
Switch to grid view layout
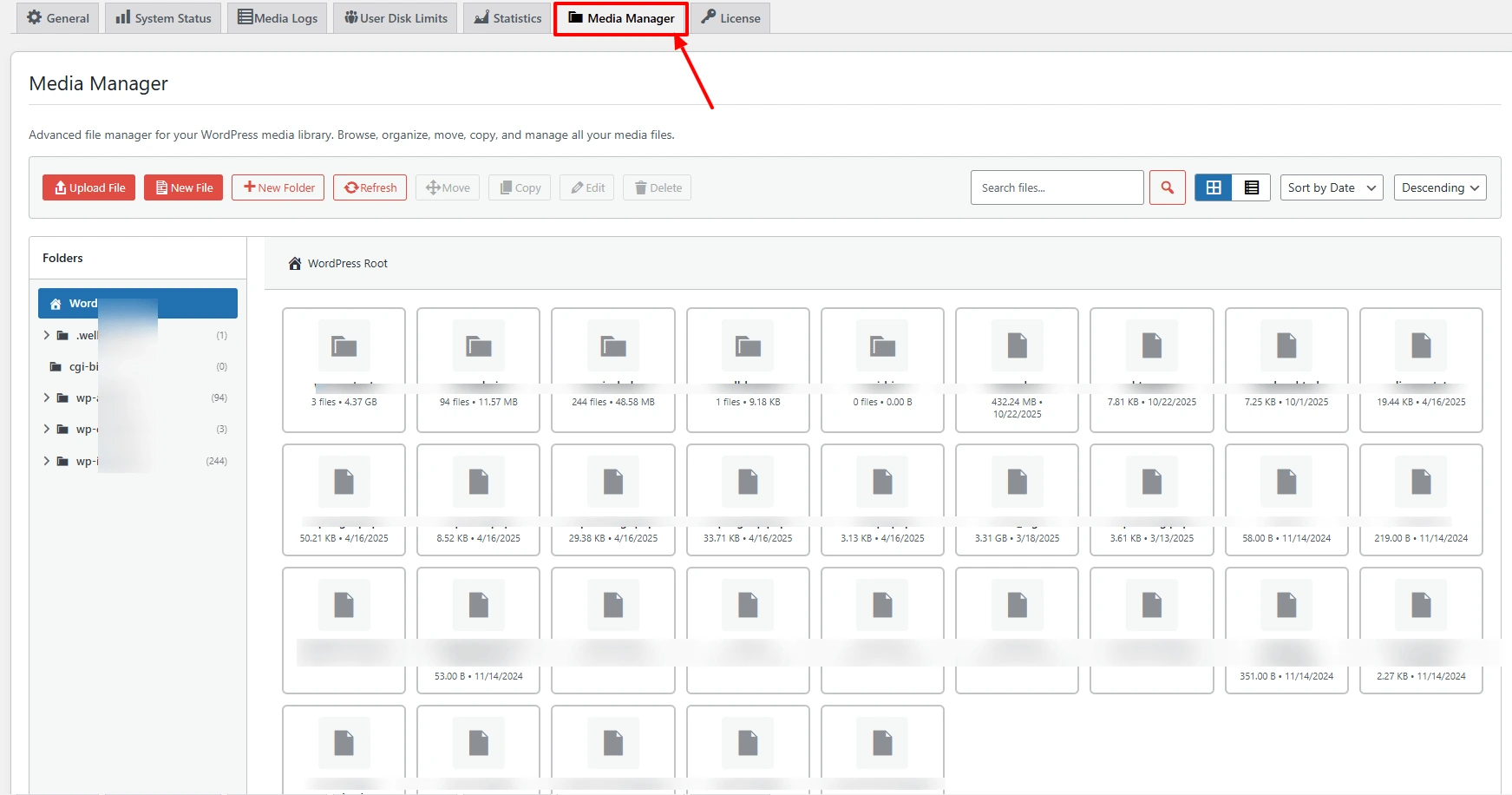tap(1214, 187)
